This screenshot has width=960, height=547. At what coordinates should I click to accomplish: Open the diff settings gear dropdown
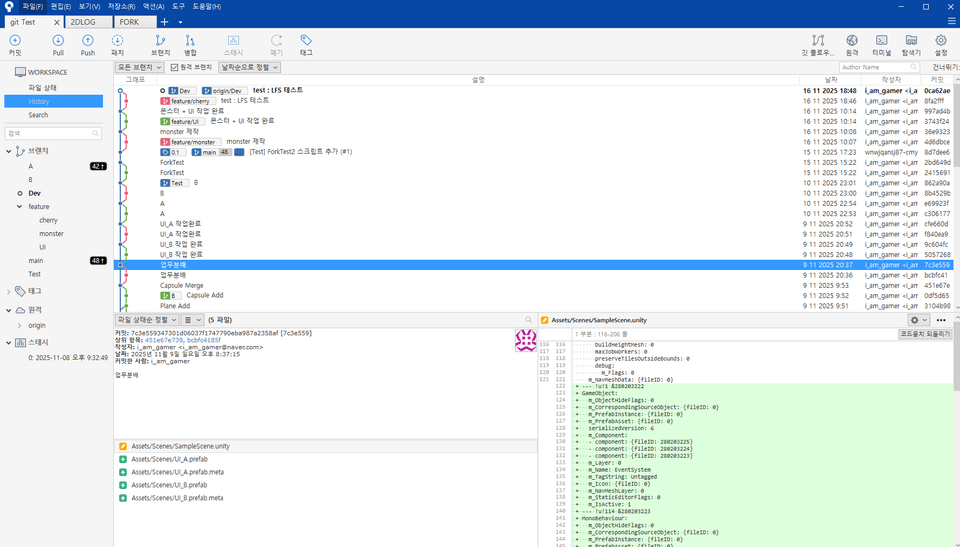(918, 320)
